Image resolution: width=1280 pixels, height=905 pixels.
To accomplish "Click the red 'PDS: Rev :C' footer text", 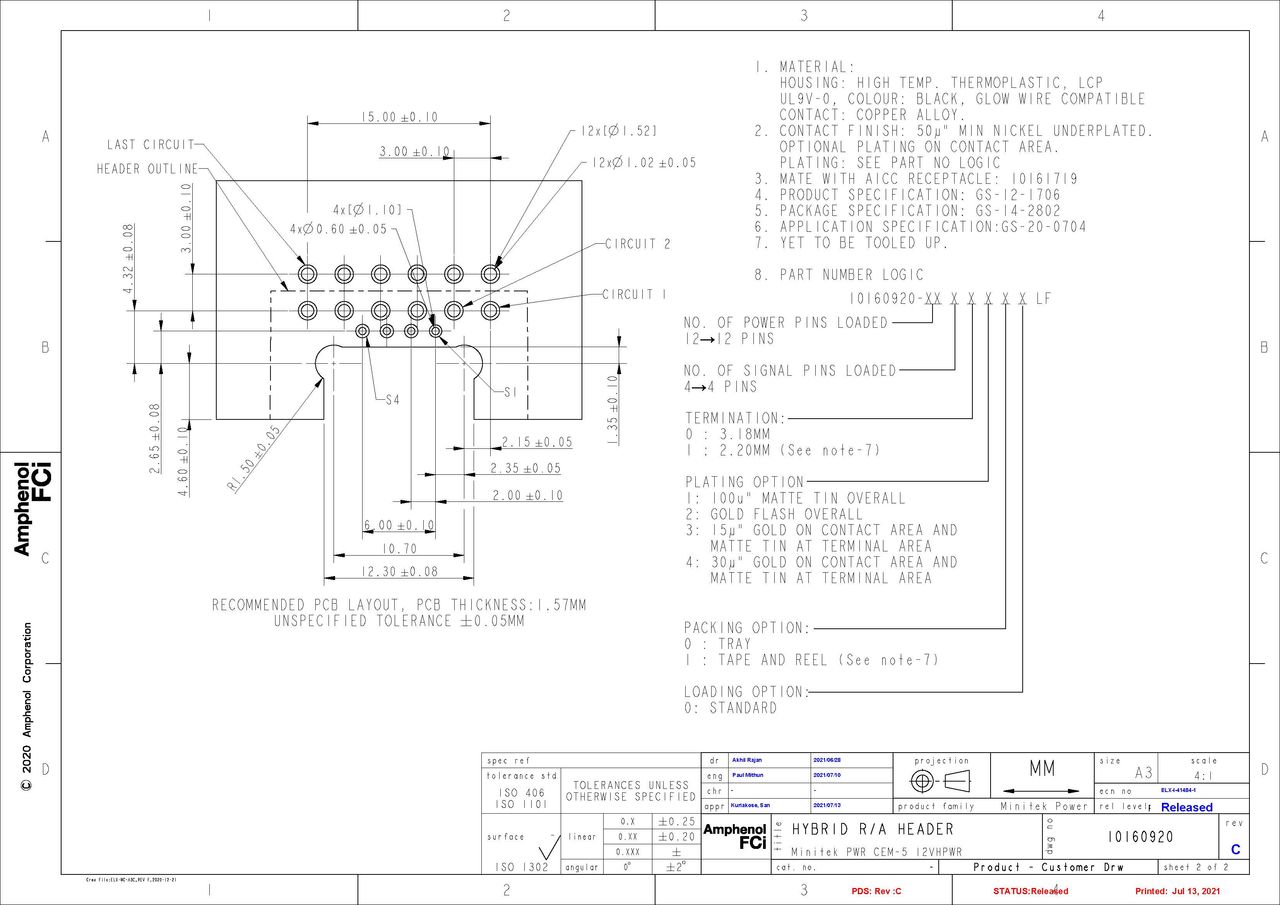I will coord(876,891).
